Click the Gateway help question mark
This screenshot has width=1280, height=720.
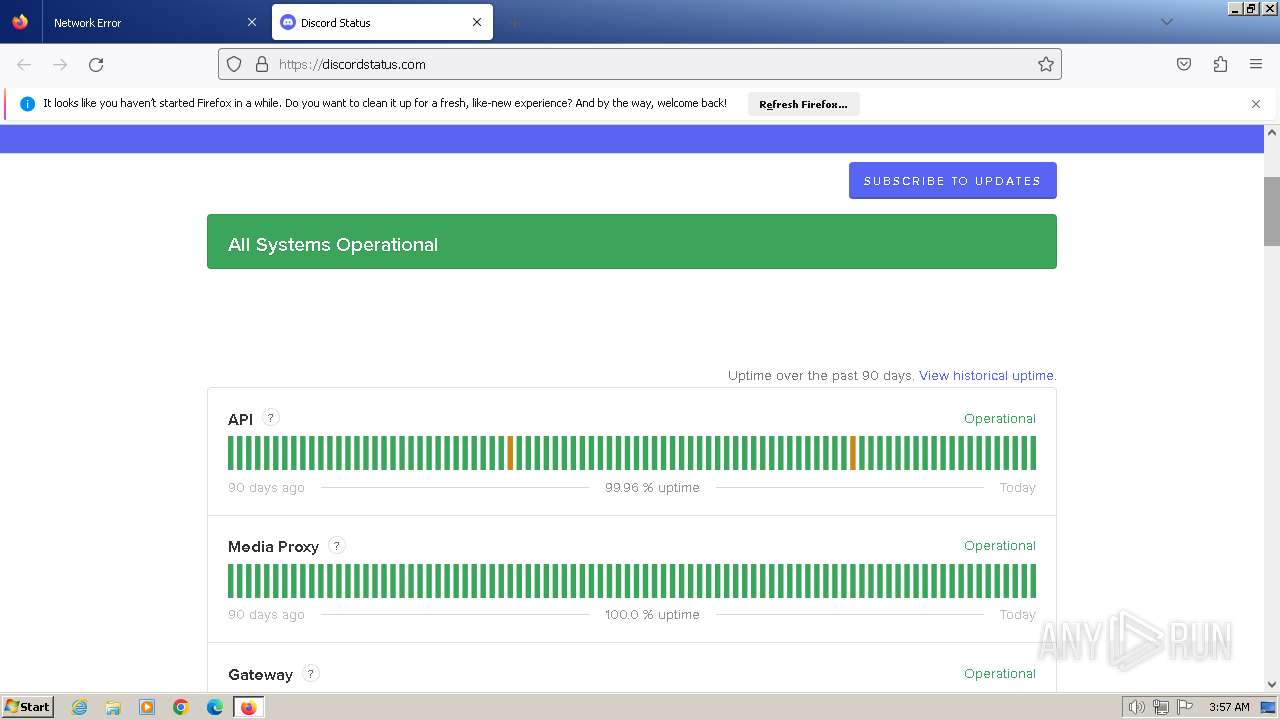[x=311, y=673]
